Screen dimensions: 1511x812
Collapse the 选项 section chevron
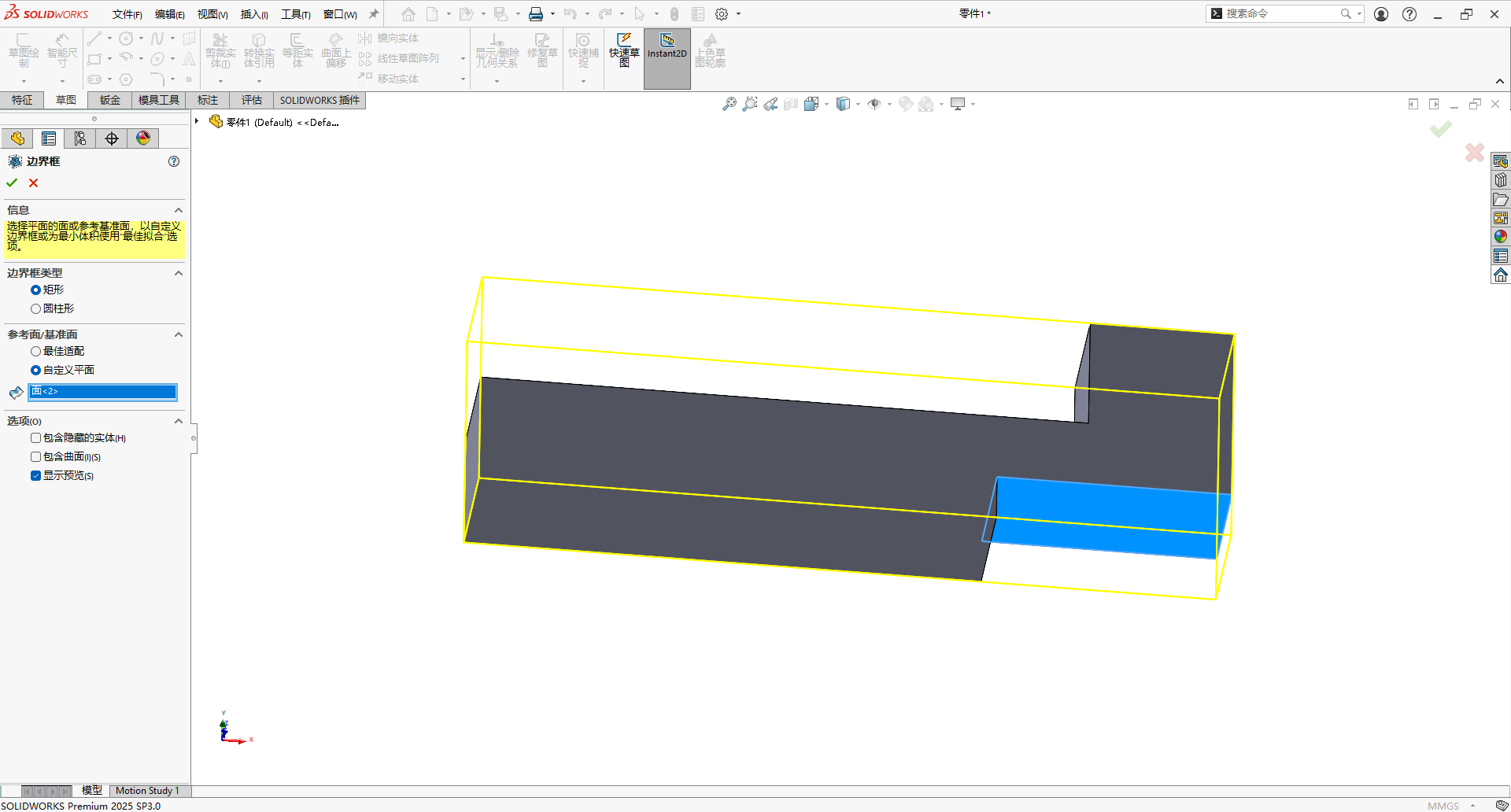click(179, 421)
